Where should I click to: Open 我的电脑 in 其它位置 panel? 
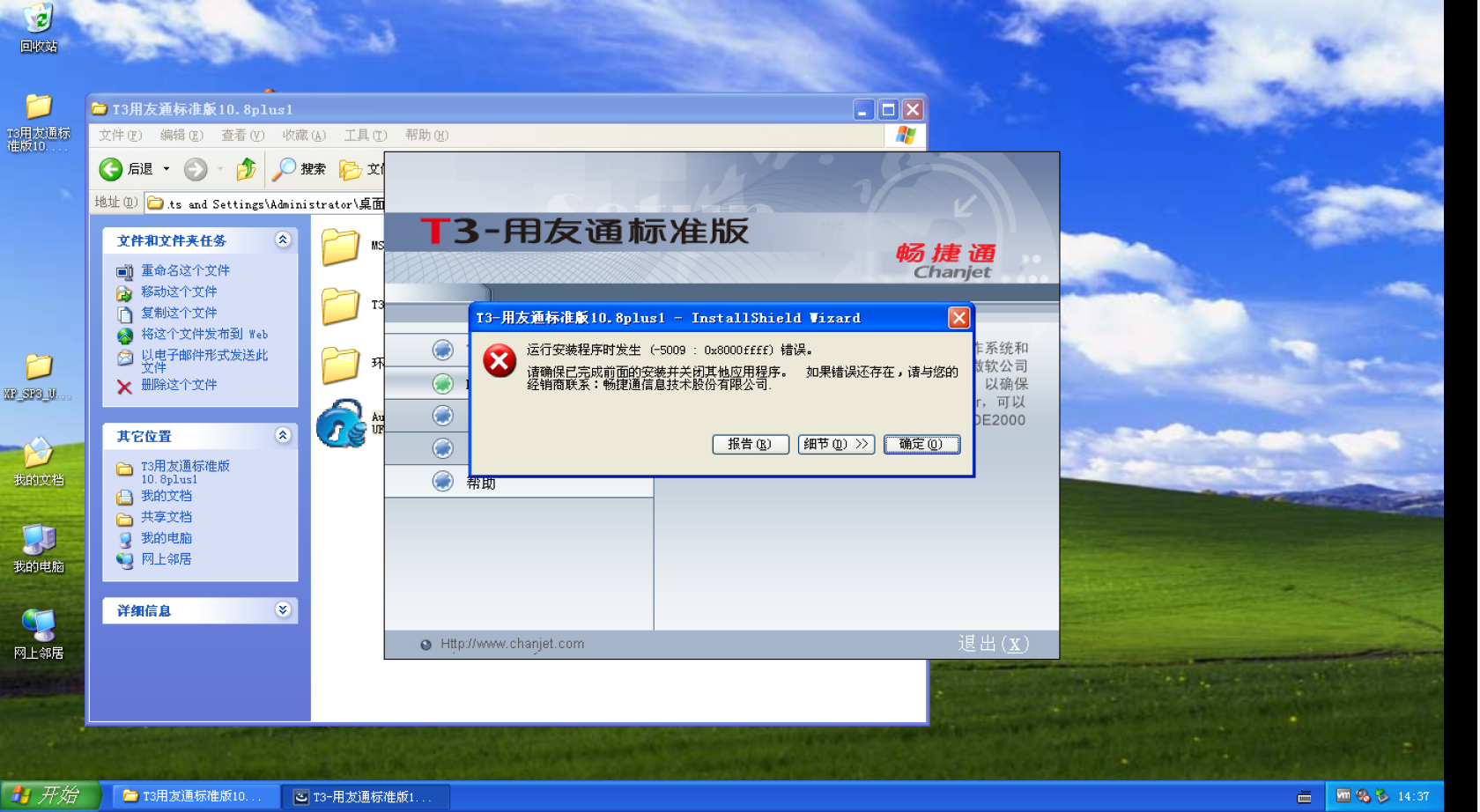coord(166,538)
